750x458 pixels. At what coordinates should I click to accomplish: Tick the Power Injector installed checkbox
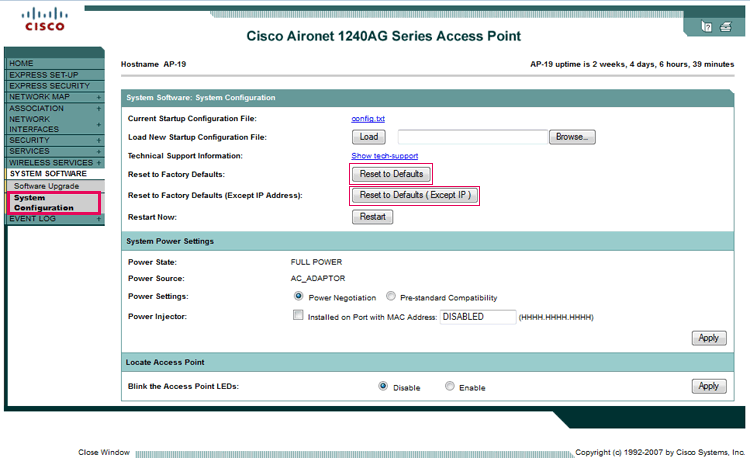[x=298, y=315]
